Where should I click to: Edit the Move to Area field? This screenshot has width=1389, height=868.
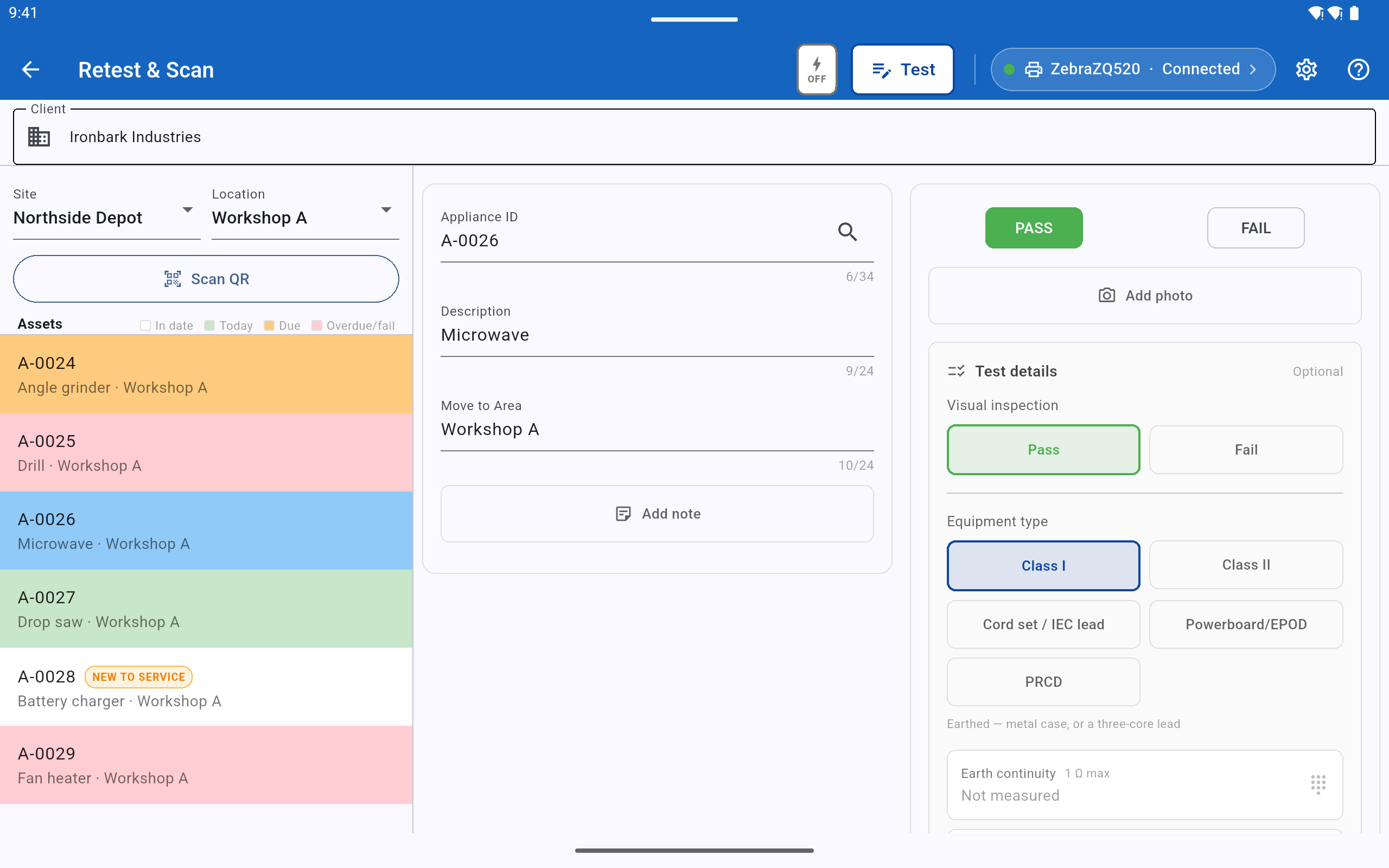657,423
